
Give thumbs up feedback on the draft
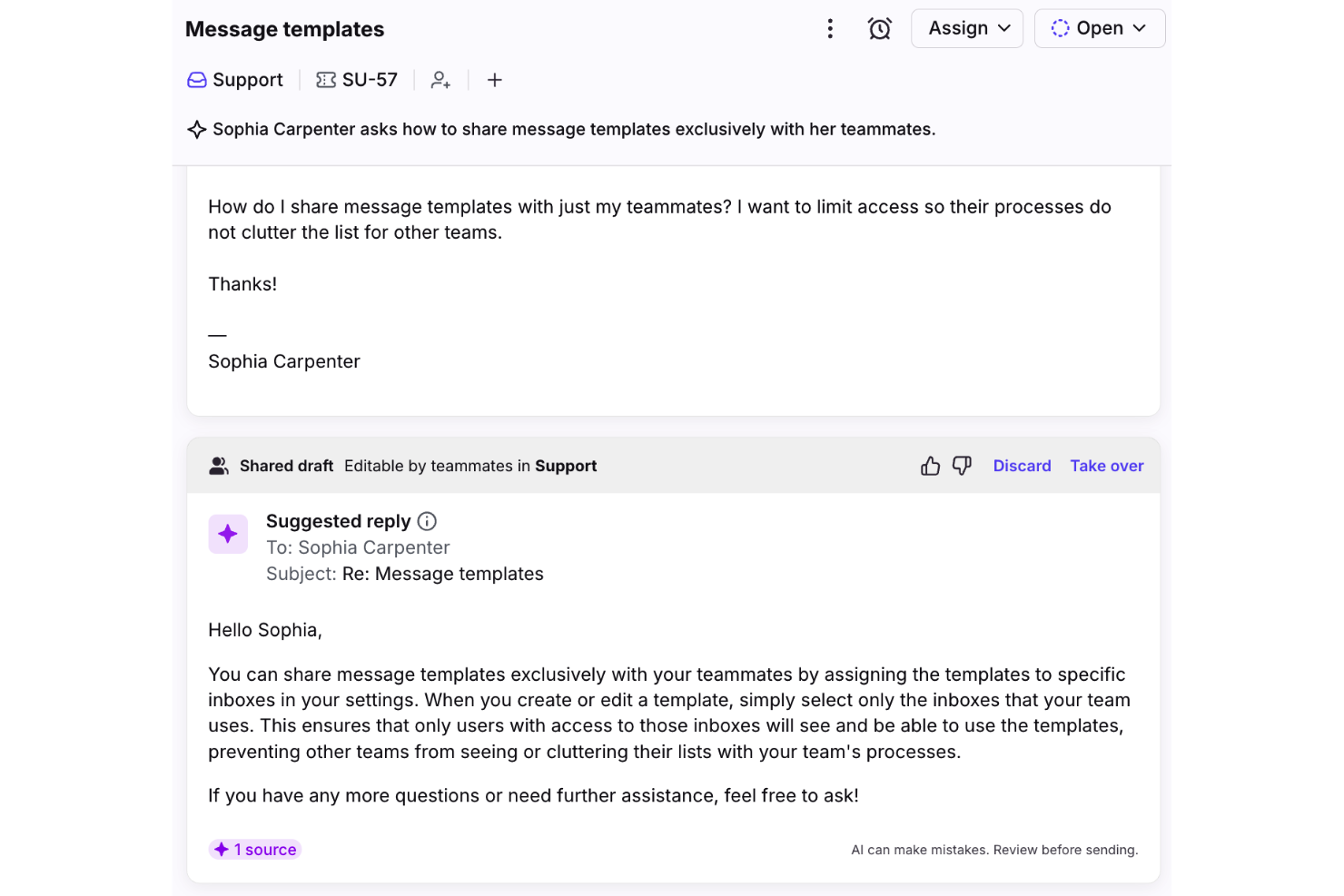tap(929, 465)
